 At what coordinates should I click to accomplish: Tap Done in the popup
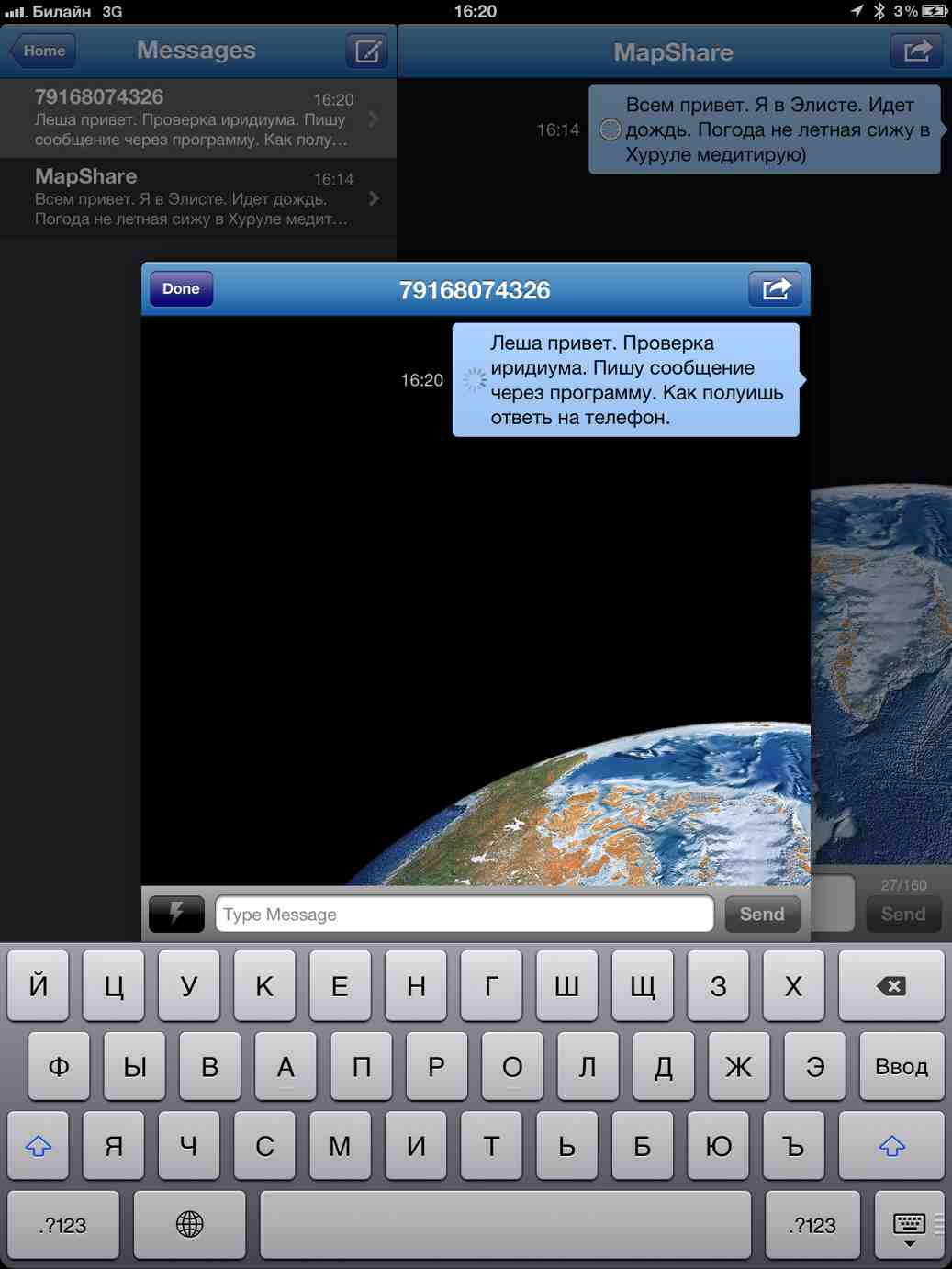click(x=181, y=288)
